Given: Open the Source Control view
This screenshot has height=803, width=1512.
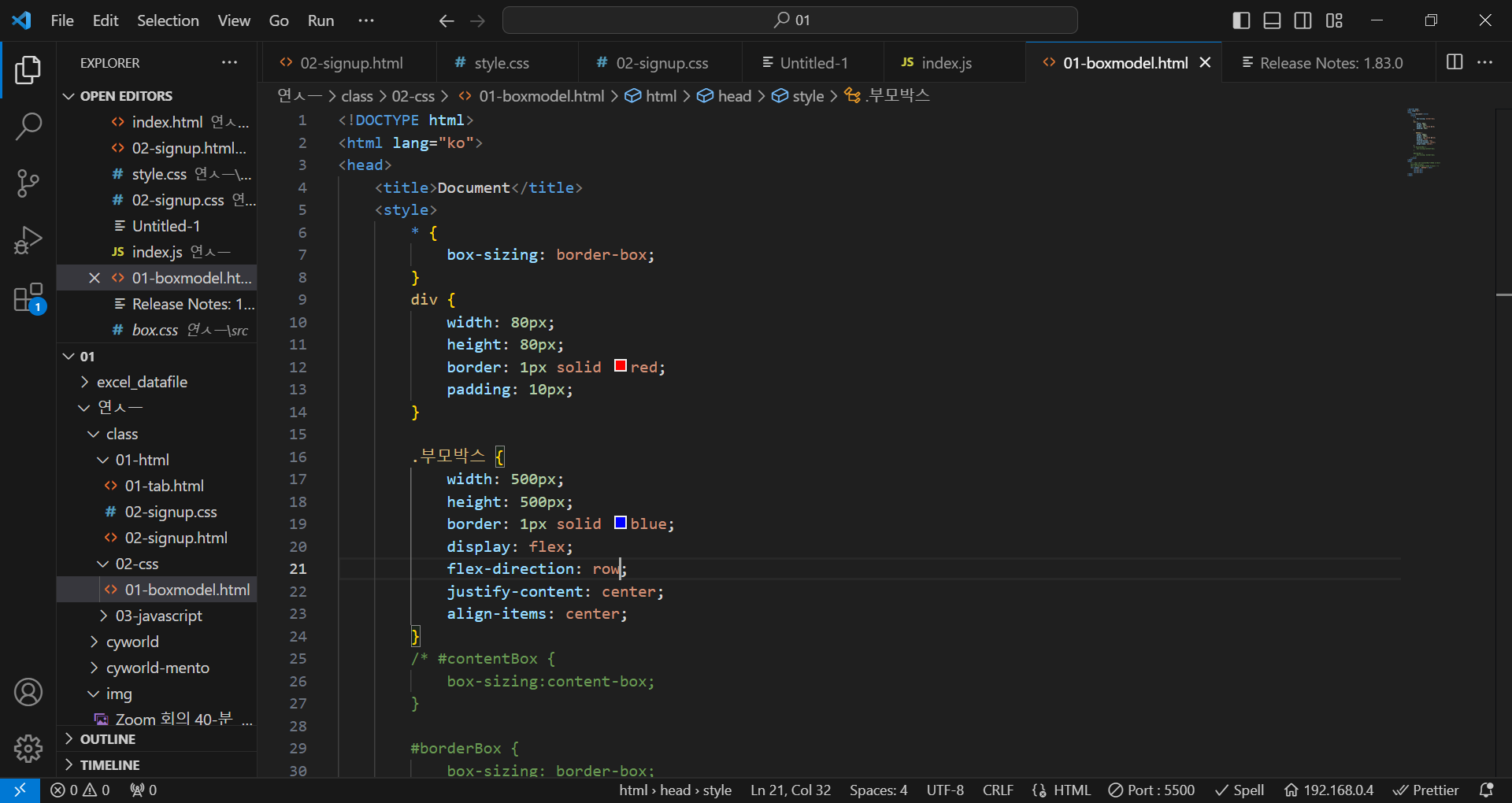Looking at the screenshot, I should click(x=28, y=183).
